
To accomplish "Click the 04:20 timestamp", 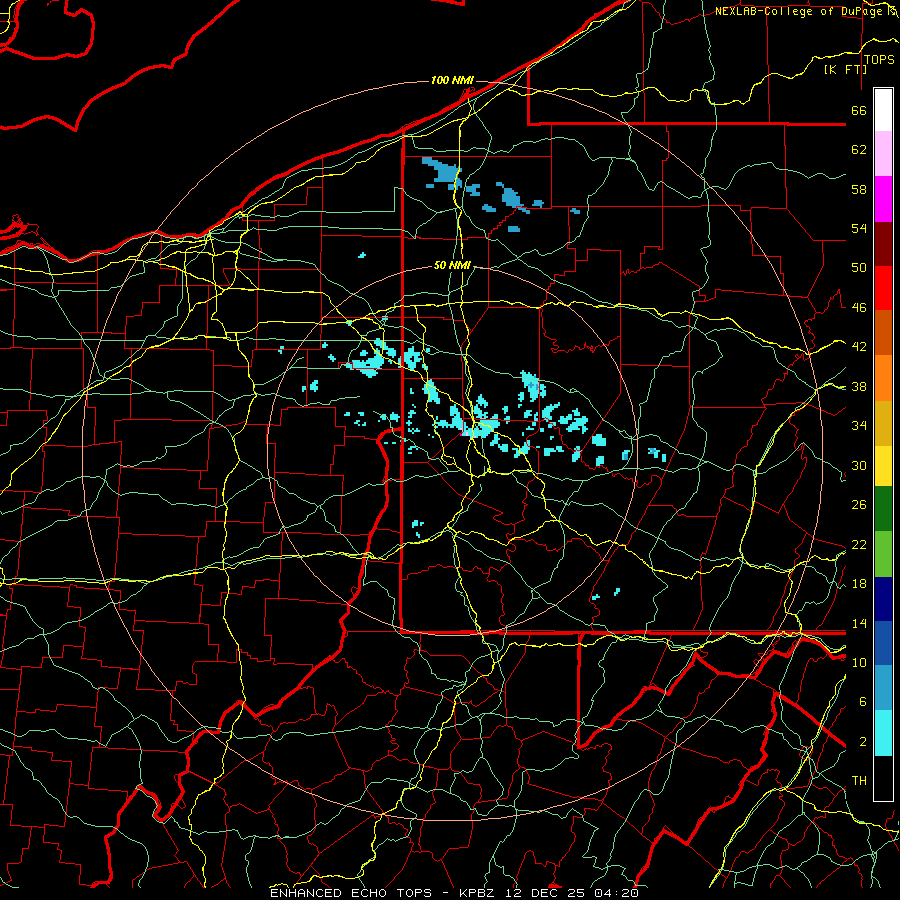I will (616, 893).
